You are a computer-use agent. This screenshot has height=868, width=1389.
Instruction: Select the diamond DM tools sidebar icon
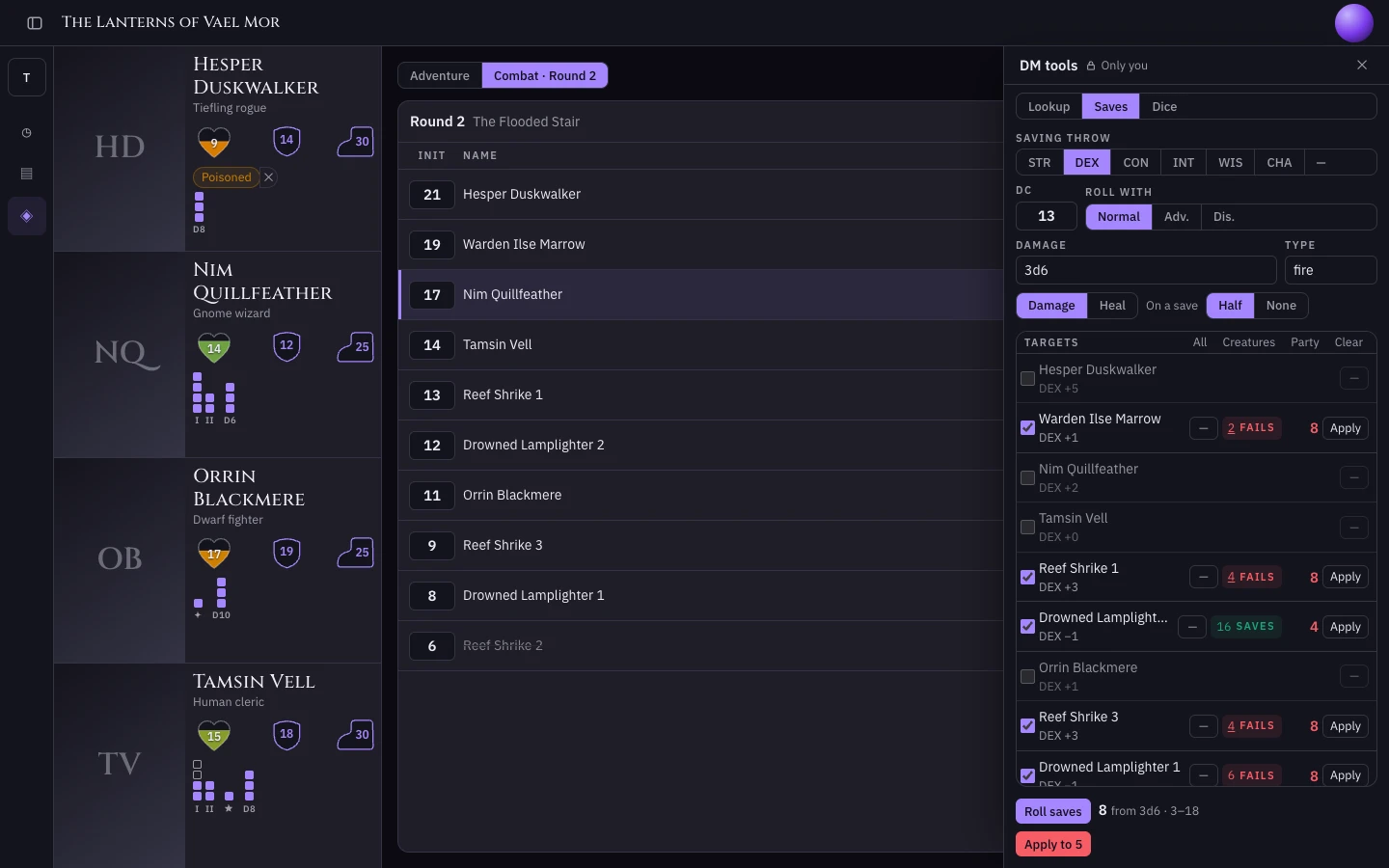[x=27, y=216]
